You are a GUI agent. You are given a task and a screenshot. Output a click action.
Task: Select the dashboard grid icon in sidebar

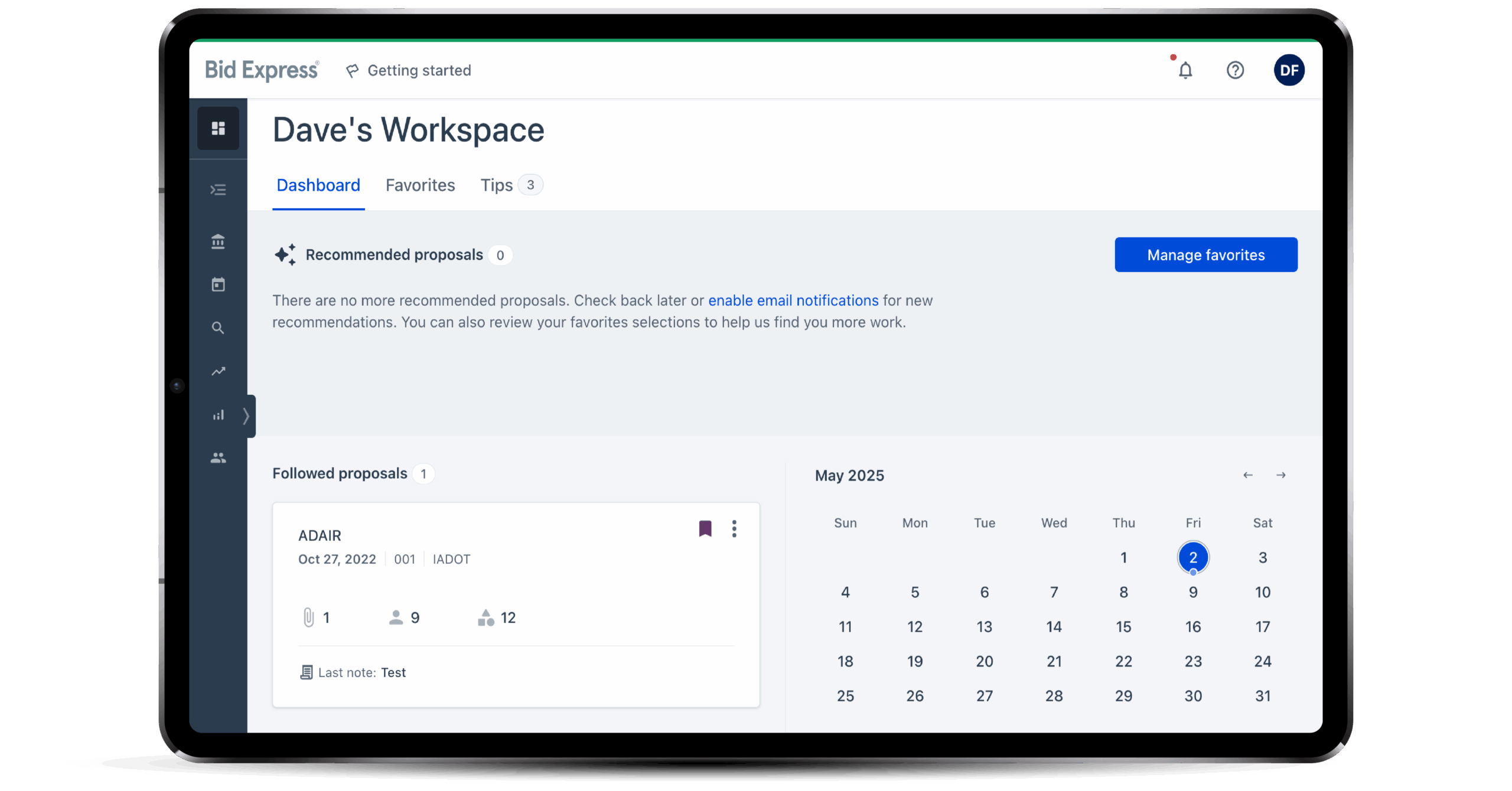[x=218, y=128]
